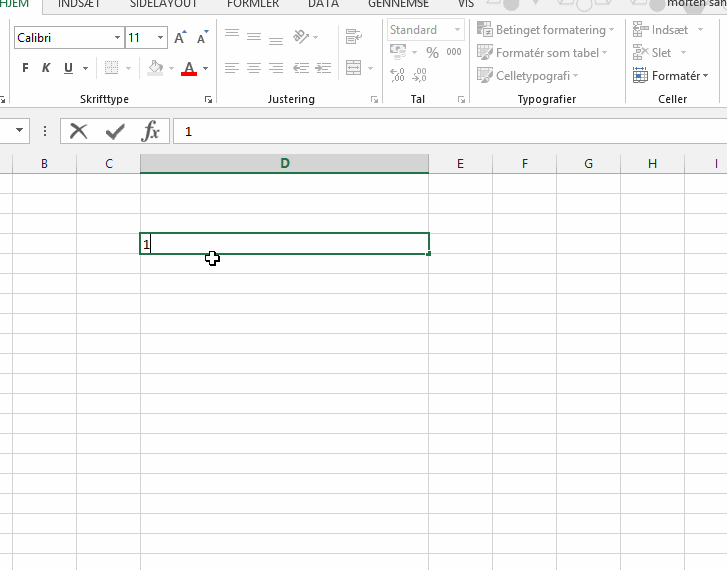Viewport: 727px width, 570px height.
Task: Click the align text left icon
Action: point(232,68)
